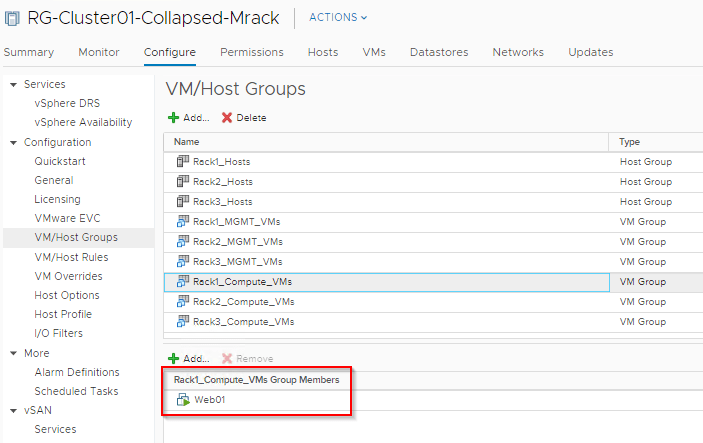
Task: Open Host Profile
Action: point(63,314)
